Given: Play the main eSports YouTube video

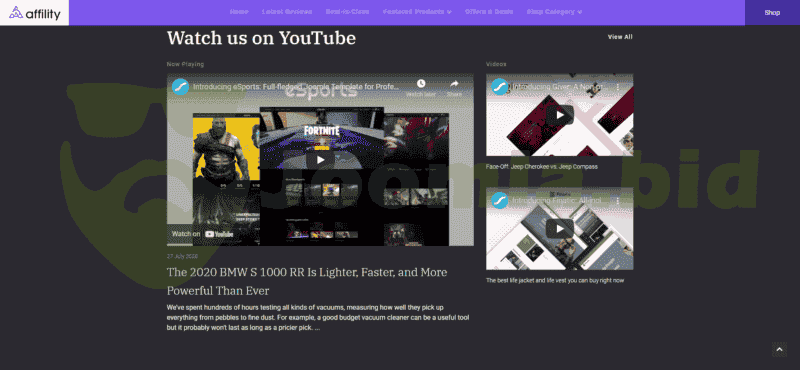Looking at the screenshot, I should tap(320, 160).
